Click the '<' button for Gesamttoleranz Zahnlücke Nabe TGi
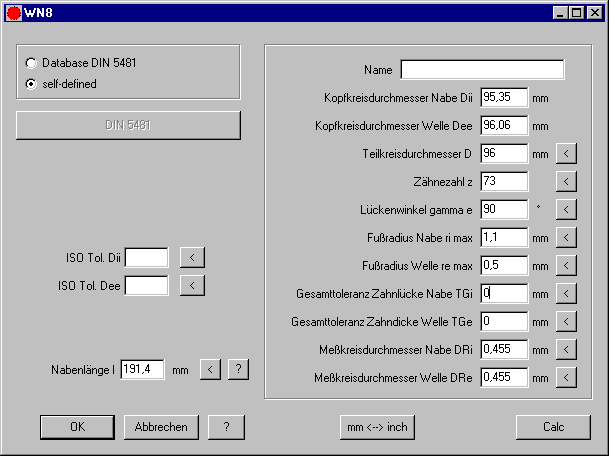This screenshot has height=456, width=609. click(567, 294)
